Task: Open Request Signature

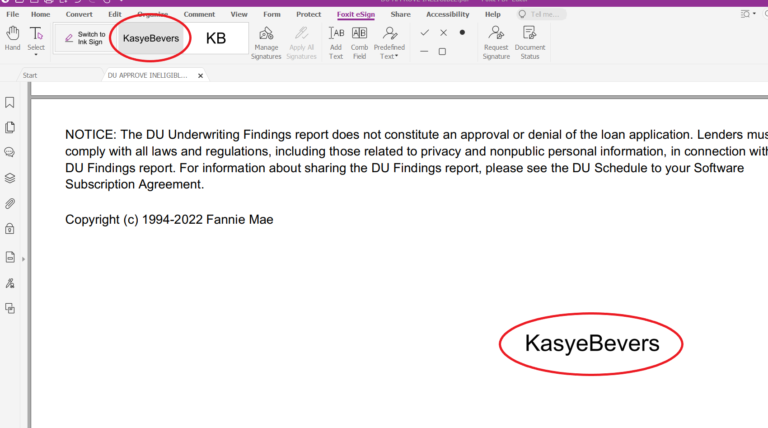Action: coord(496,40)
